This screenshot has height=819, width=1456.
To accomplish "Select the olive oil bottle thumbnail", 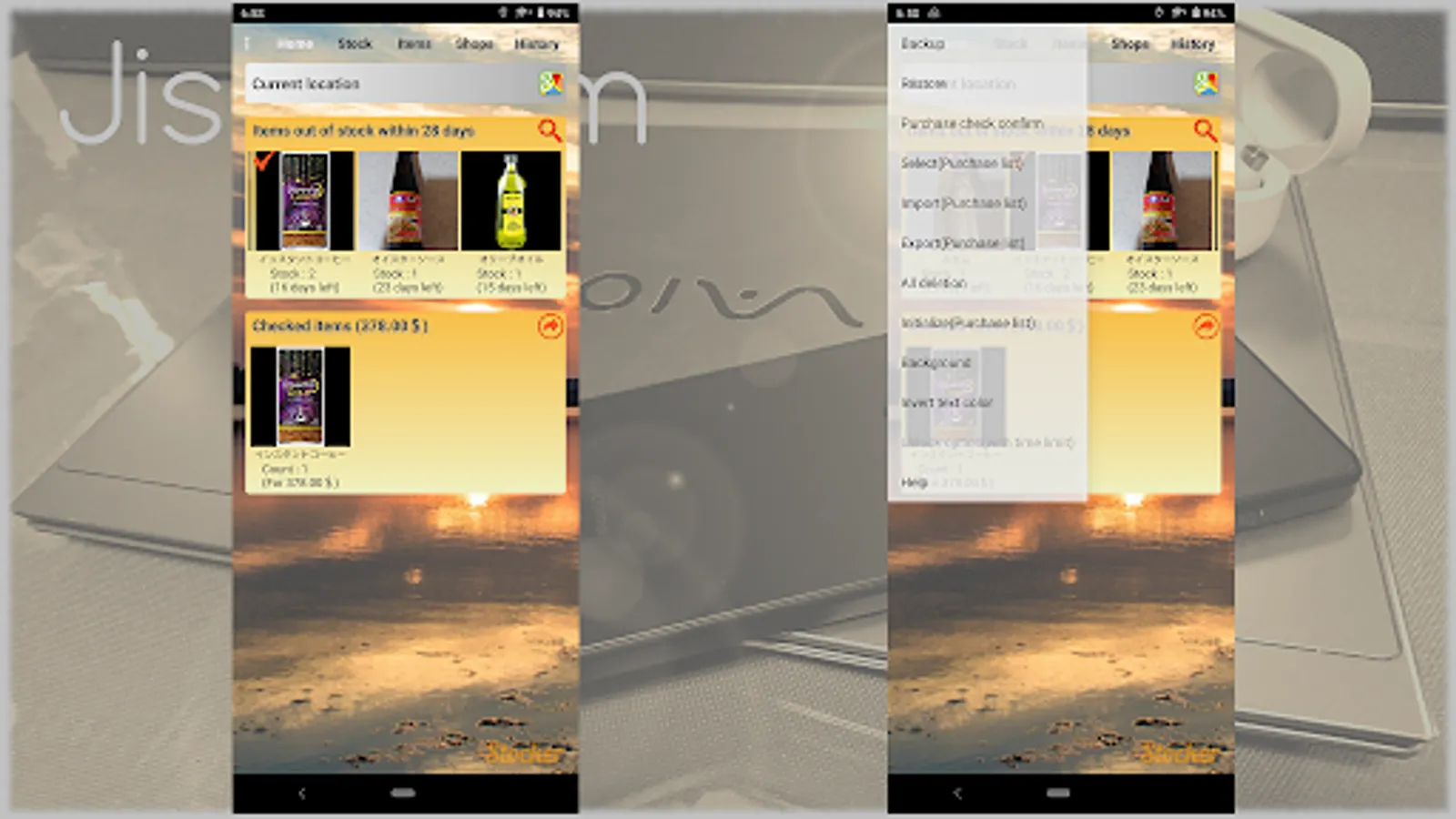I will [x=511, y=201].
